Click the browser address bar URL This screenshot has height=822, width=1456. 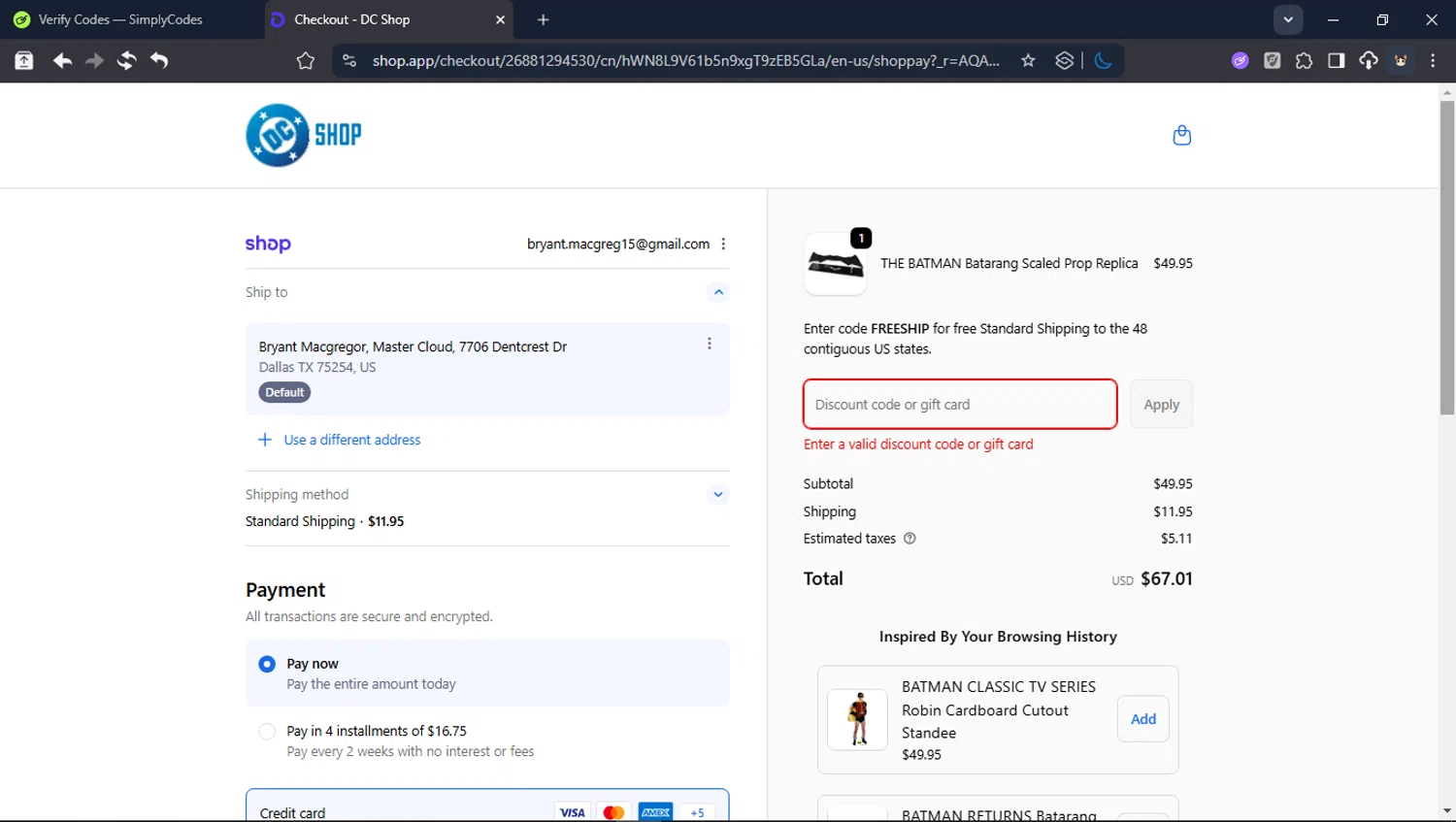[x=685, y=60]
